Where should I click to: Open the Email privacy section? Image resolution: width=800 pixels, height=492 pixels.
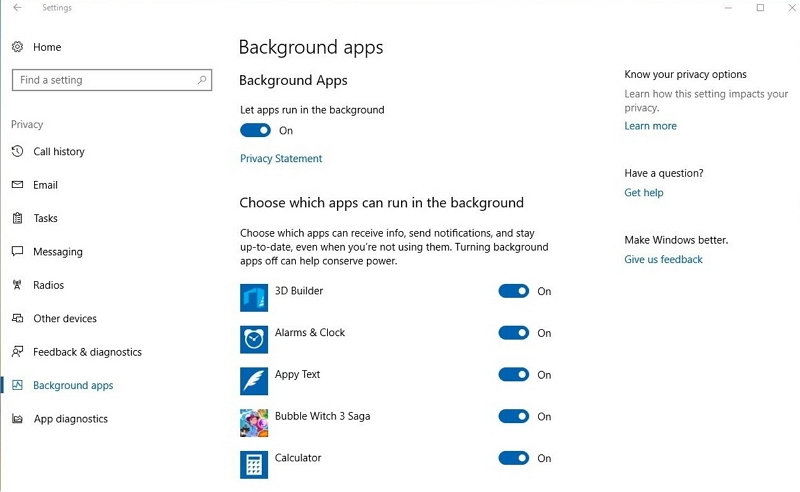tap(45, 185)
